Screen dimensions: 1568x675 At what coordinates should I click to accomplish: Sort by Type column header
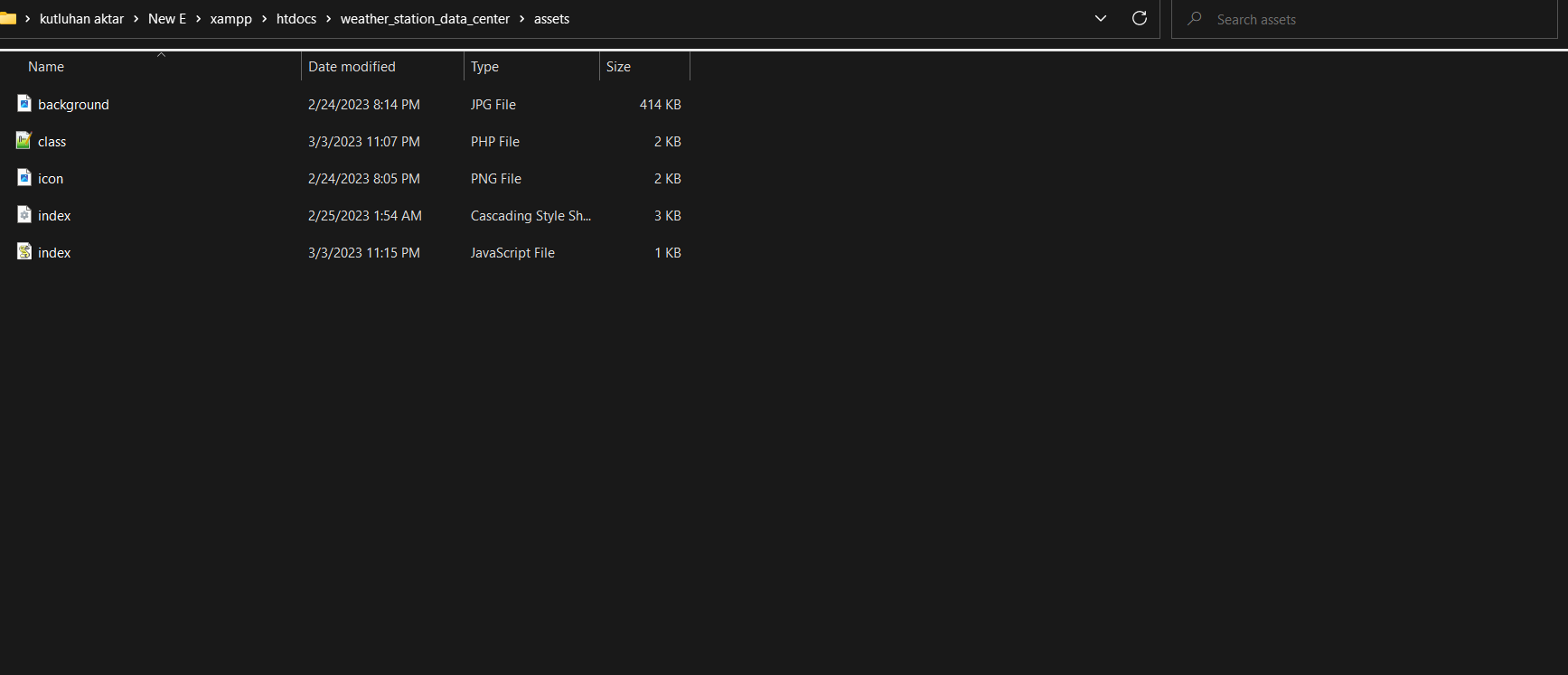484,67
